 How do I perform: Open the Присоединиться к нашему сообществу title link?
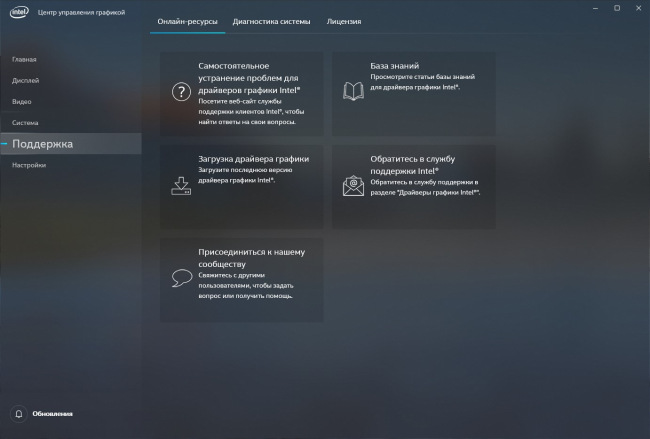pyautogui.click(x=251, y=258)
